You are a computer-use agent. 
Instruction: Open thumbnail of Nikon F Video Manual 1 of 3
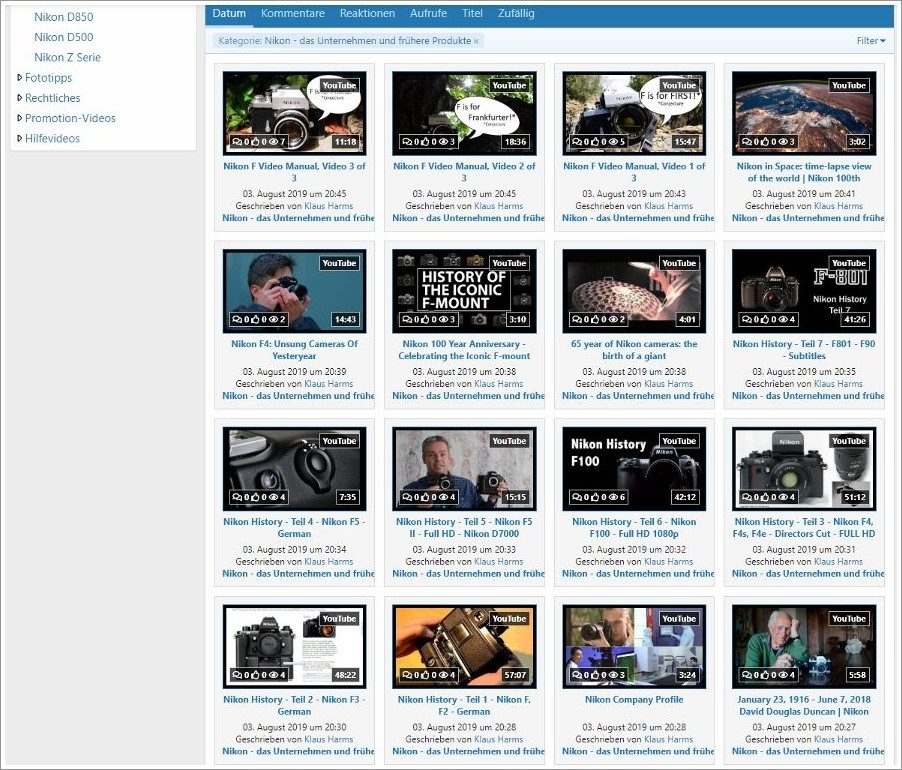634,113
